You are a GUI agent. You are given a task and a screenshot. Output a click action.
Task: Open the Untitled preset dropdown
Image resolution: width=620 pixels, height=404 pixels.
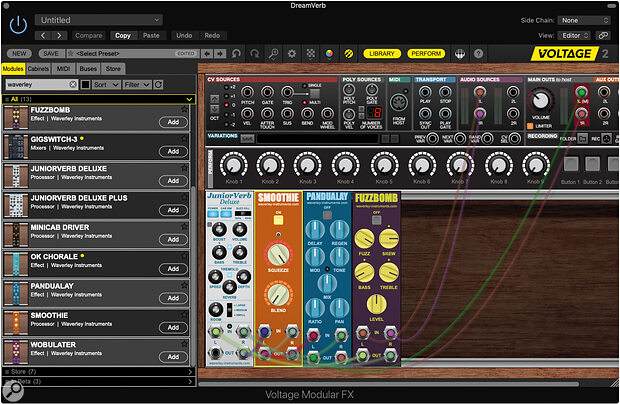[x=98, y=20]
